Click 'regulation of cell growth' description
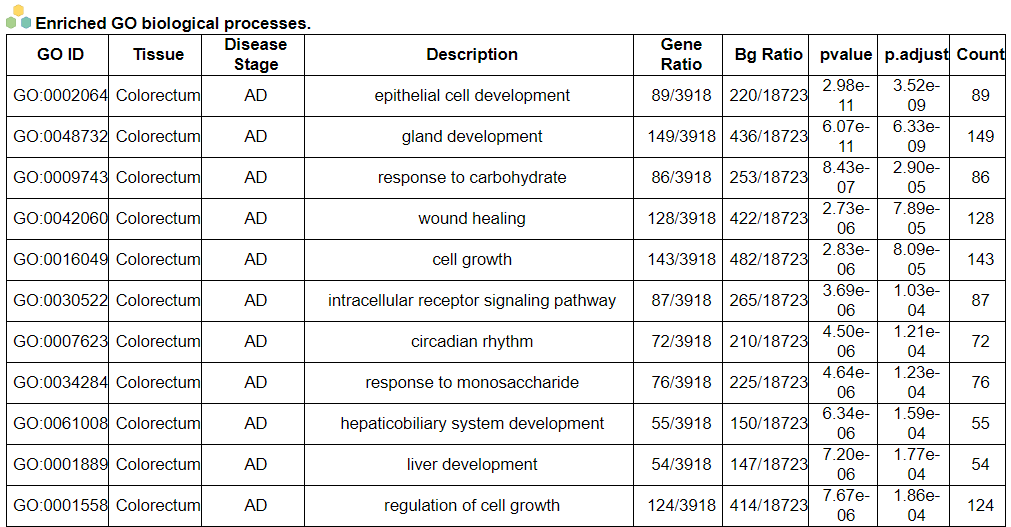Image resolution: width=1011 pixels, height=527 pixels. point(472,506)
